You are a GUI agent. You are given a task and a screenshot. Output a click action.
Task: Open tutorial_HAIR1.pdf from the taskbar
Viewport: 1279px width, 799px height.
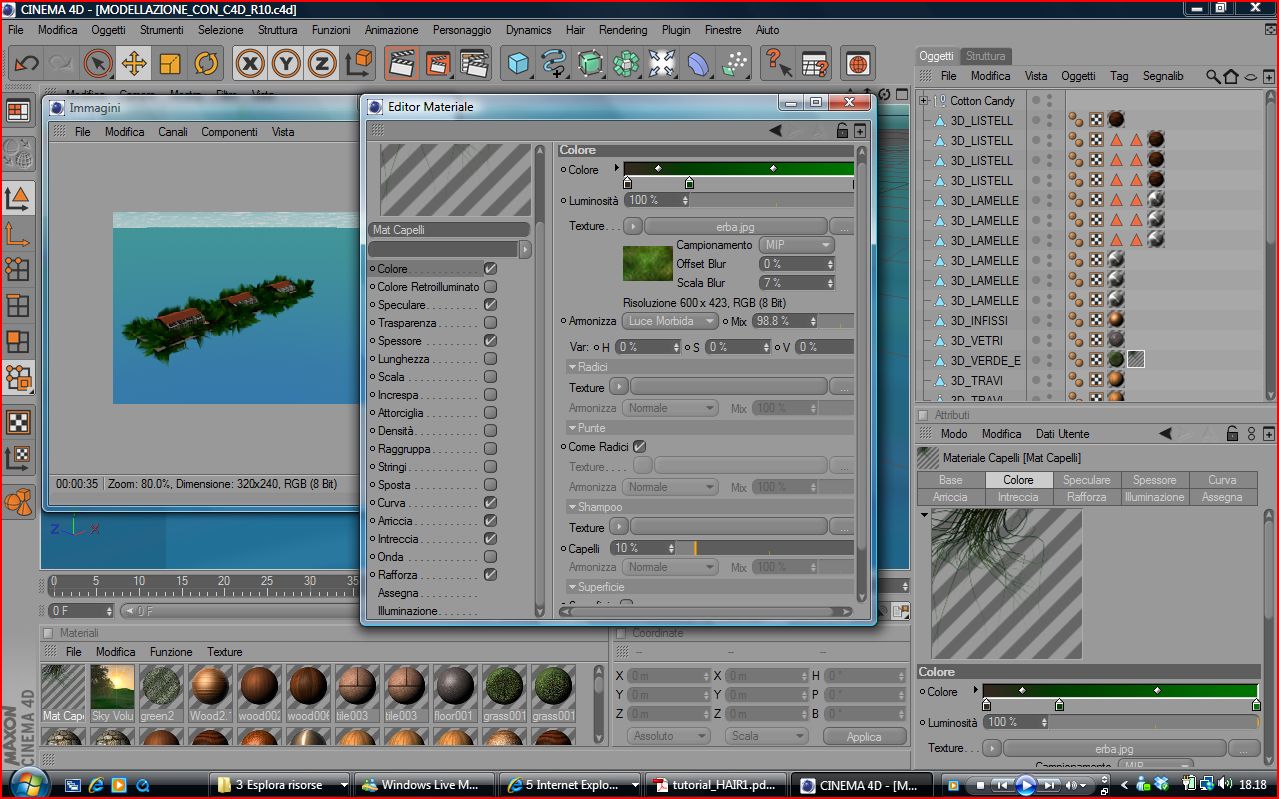(x=717, y=785)
